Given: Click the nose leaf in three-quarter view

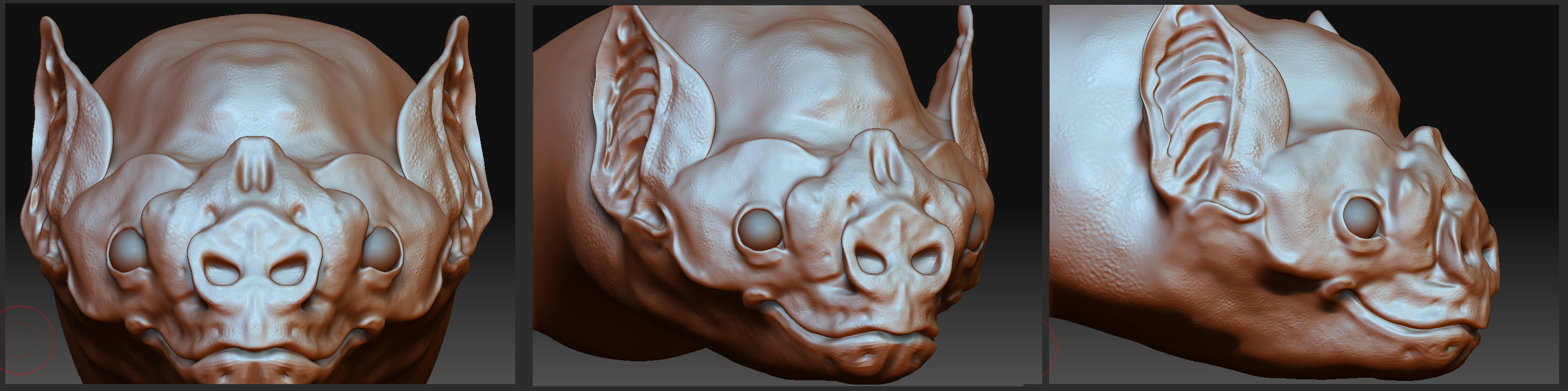Looking at the screenshot, I should 883,159.
